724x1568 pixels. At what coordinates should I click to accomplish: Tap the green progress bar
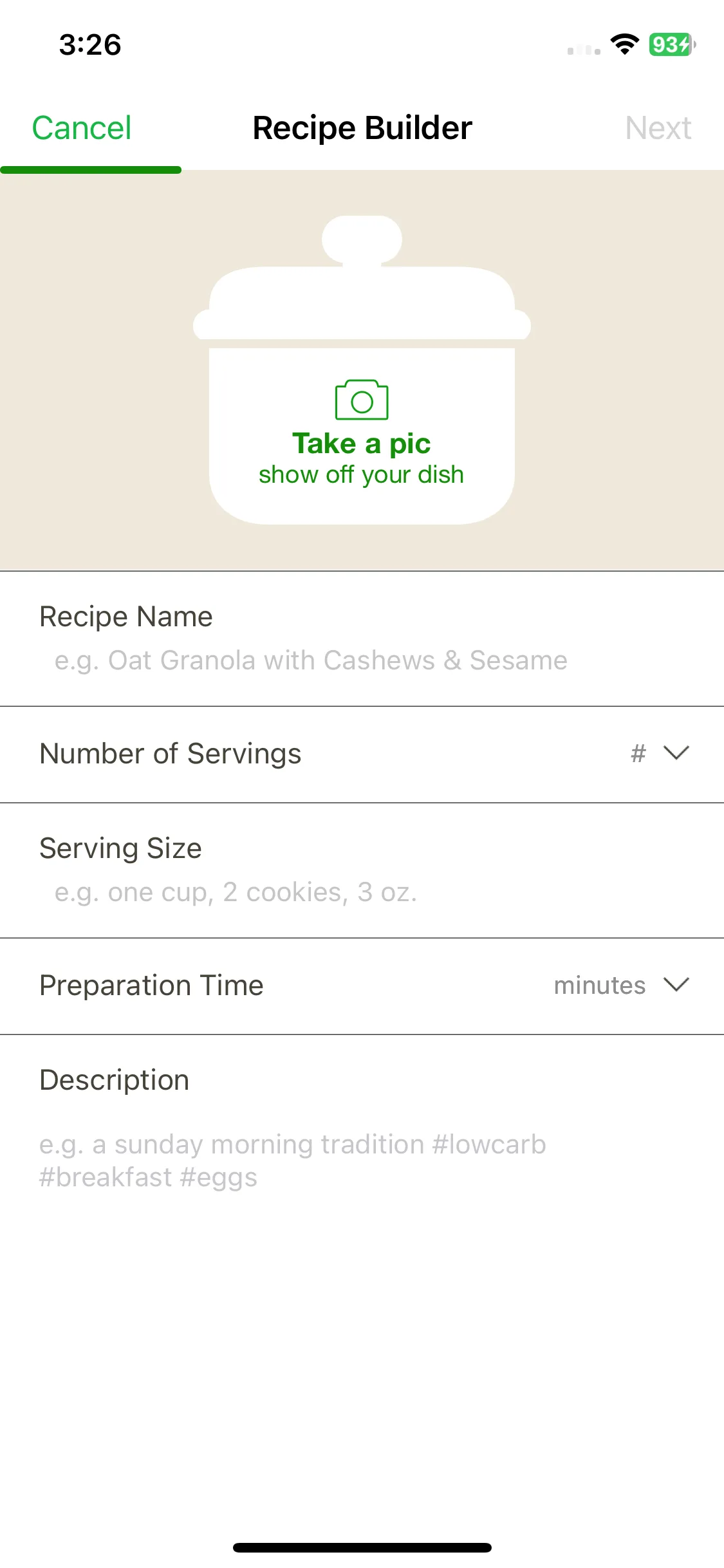(91, 170)
